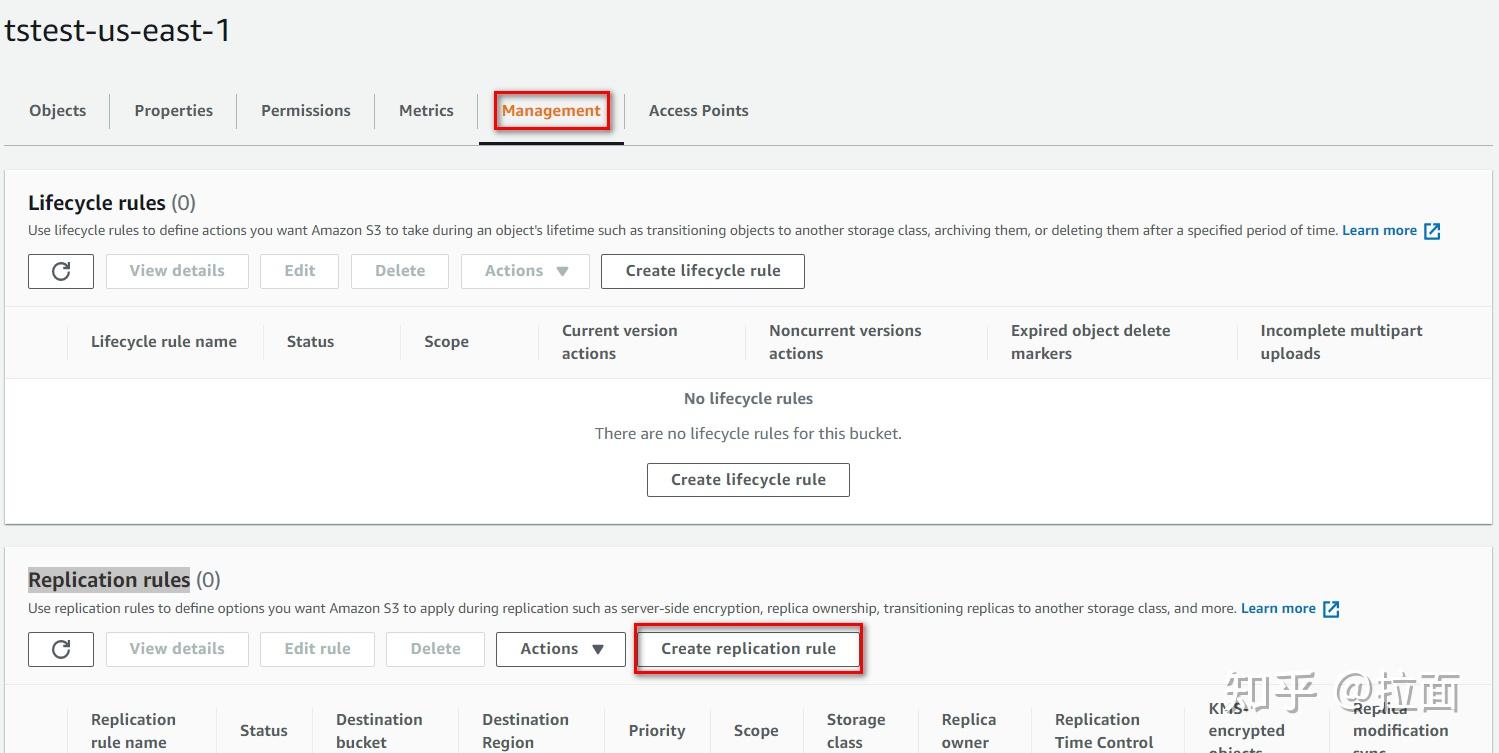Switch to the Metrics tab
This screenshot has width=1499, height=753.
pos(425,110)
